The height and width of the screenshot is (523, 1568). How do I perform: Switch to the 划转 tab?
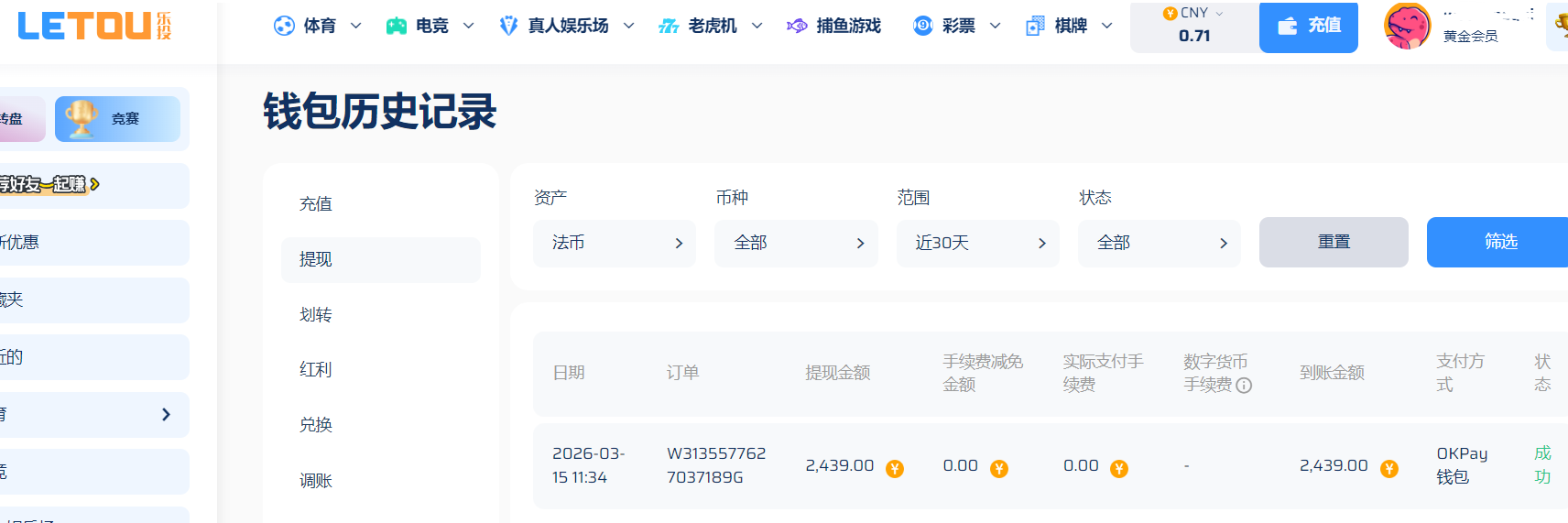click(x=316, y=315)
